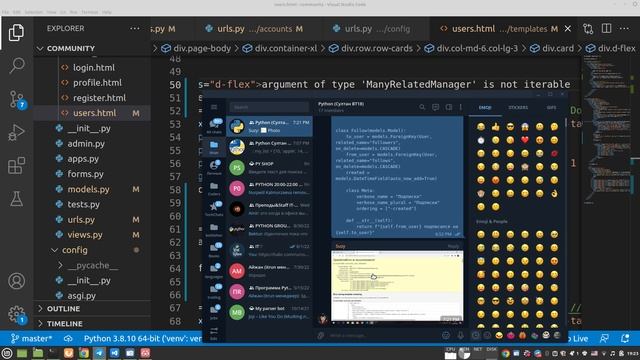640x360 pixels.
Task: Click the div.card breadcrumb
Action: tap(552, 49)
